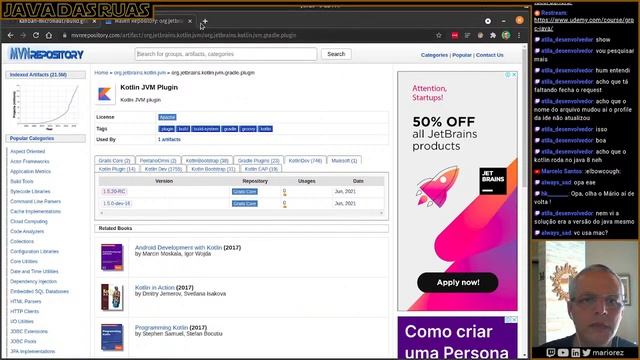This screenshot has width=640, height=360.
Task: Open org.jetbrains.kotlin.jvm breadcrumb link
Action: pyautogui.click(x=140, y=73)
